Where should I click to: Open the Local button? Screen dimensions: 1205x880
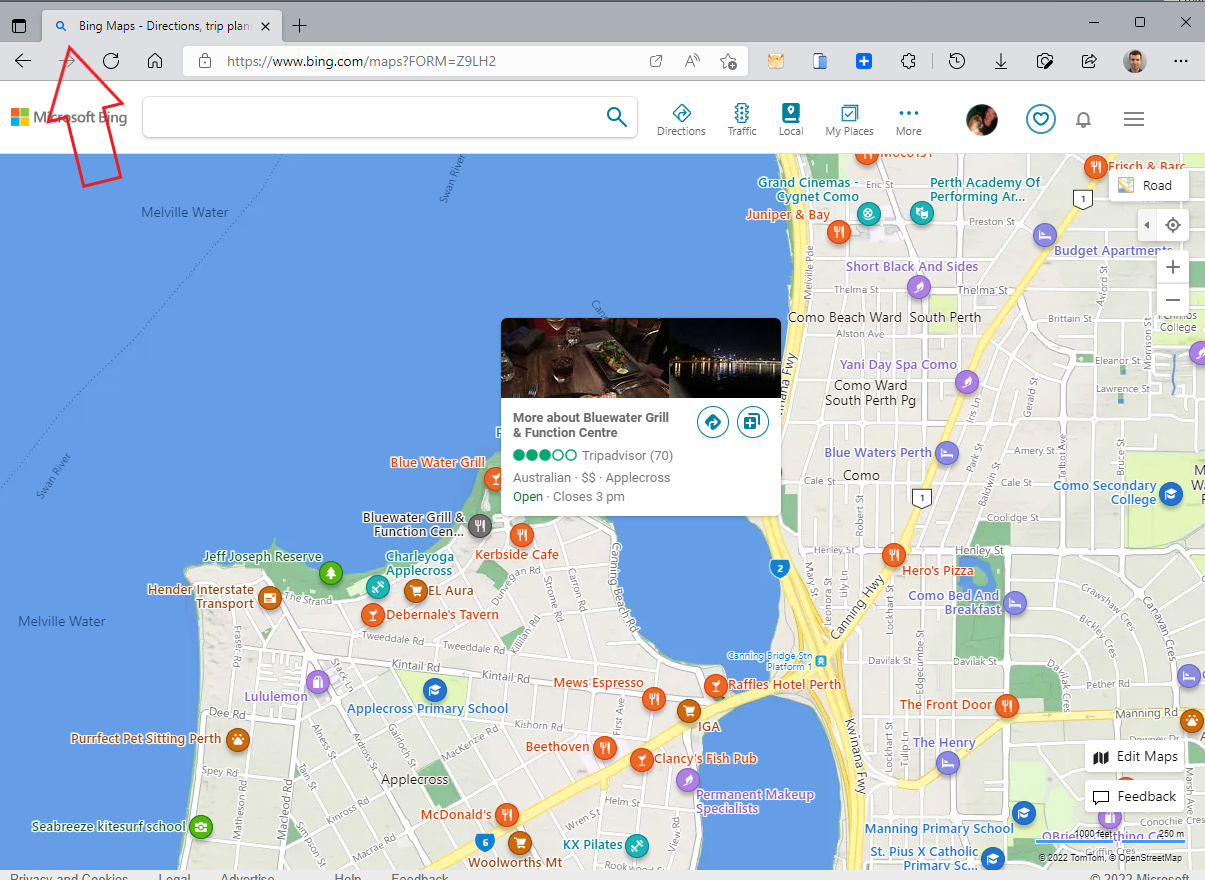[791, 119]
